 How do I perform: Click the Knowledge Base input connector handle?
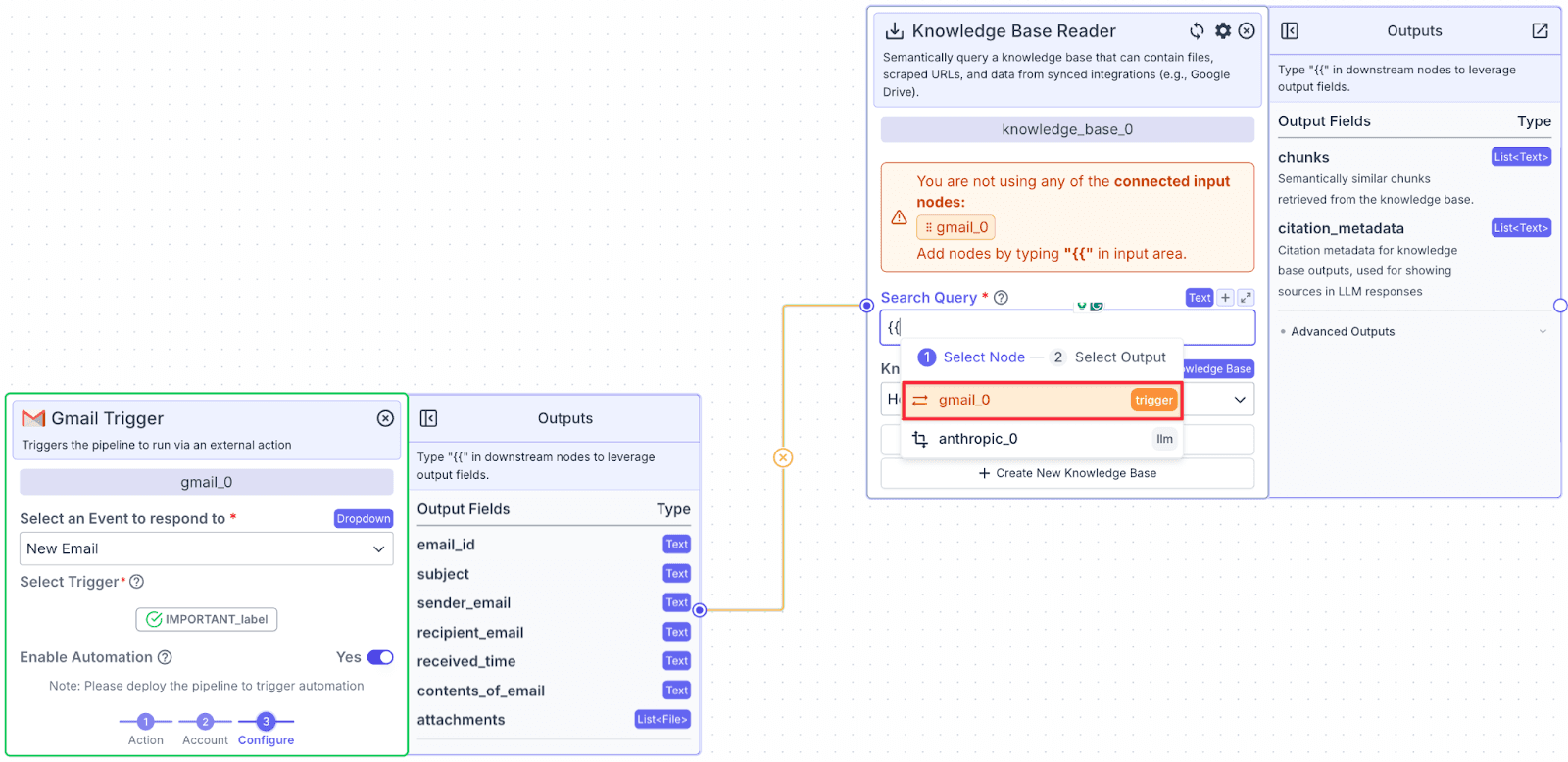click(x=866, y=306)
